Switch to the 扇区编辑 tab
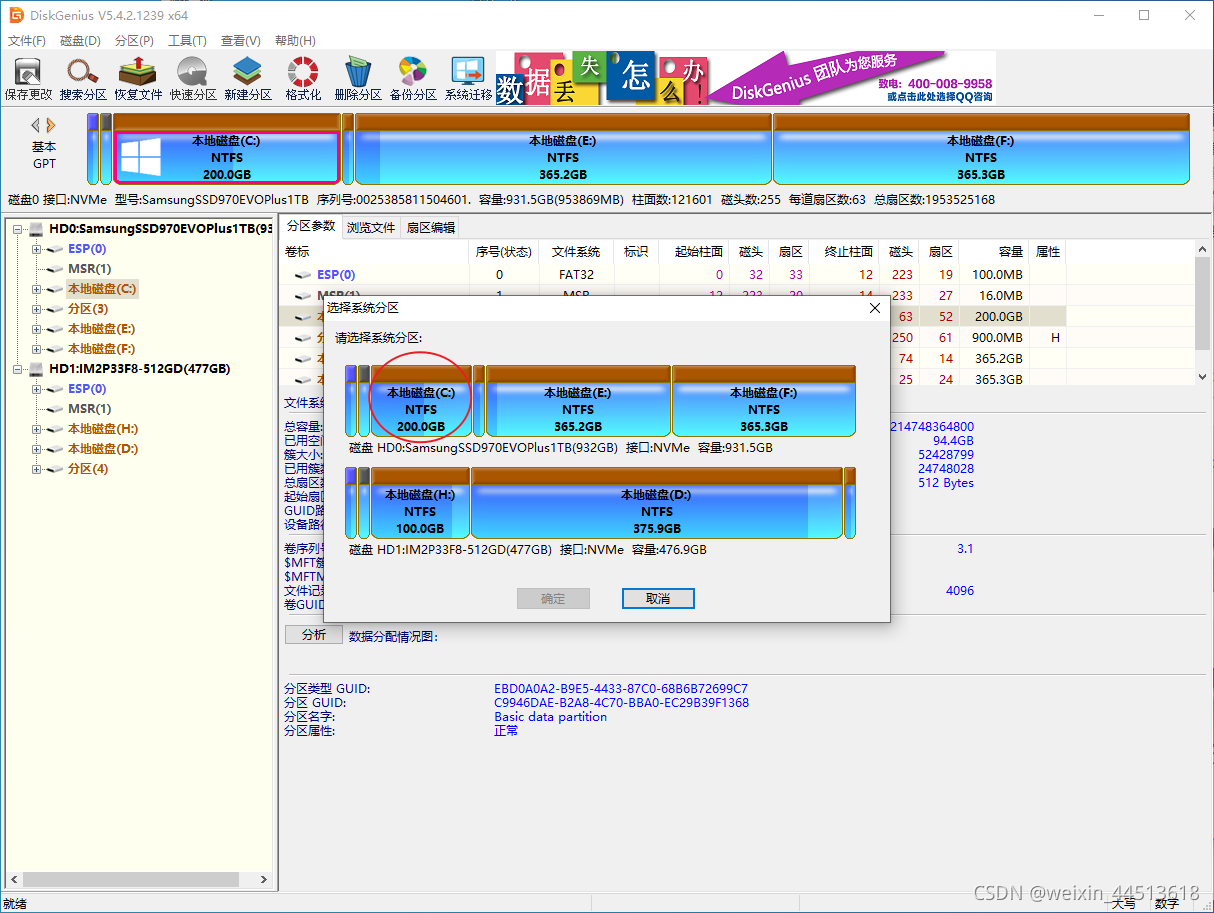 (x=430, y=227)
